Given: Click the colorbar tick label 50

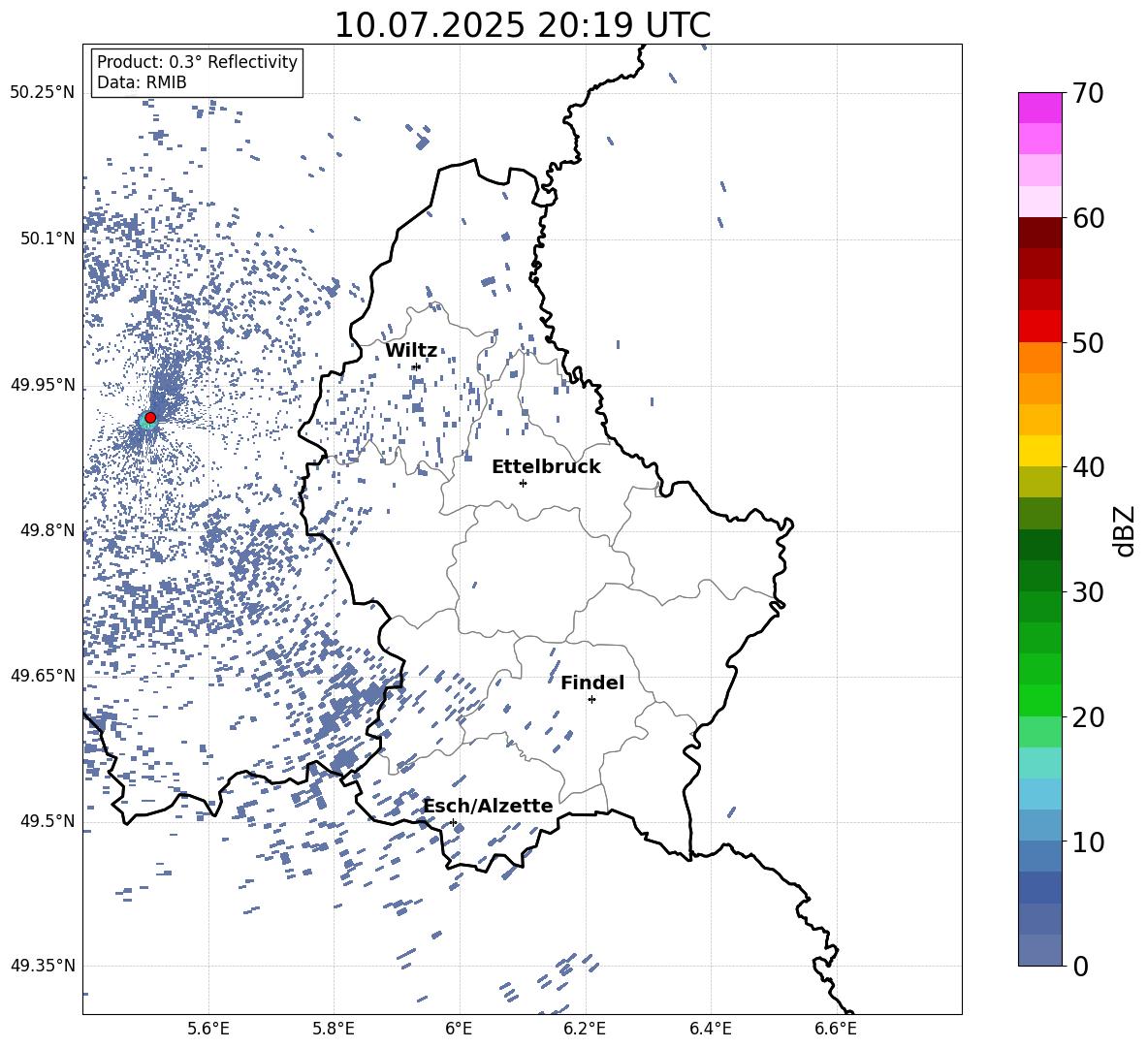Looking at the screenshot, I should tap(1088, 343).
